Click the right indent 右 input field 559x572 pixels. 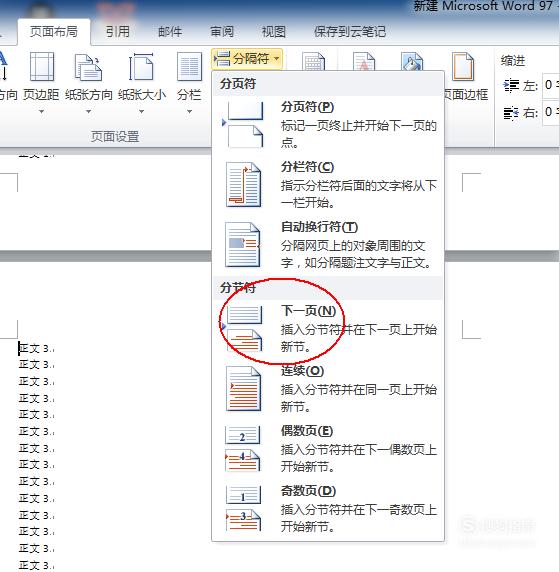pos(551,113)
